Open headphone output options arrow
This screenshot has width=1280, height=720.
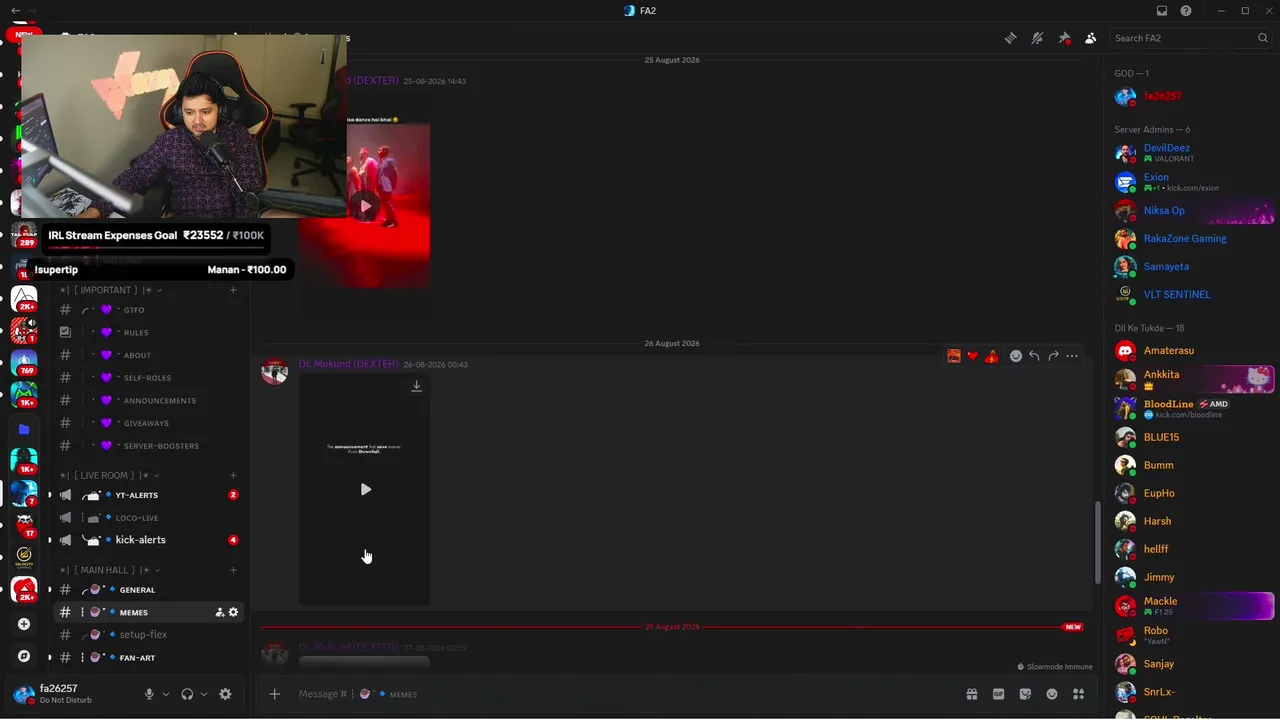point(204,694)
